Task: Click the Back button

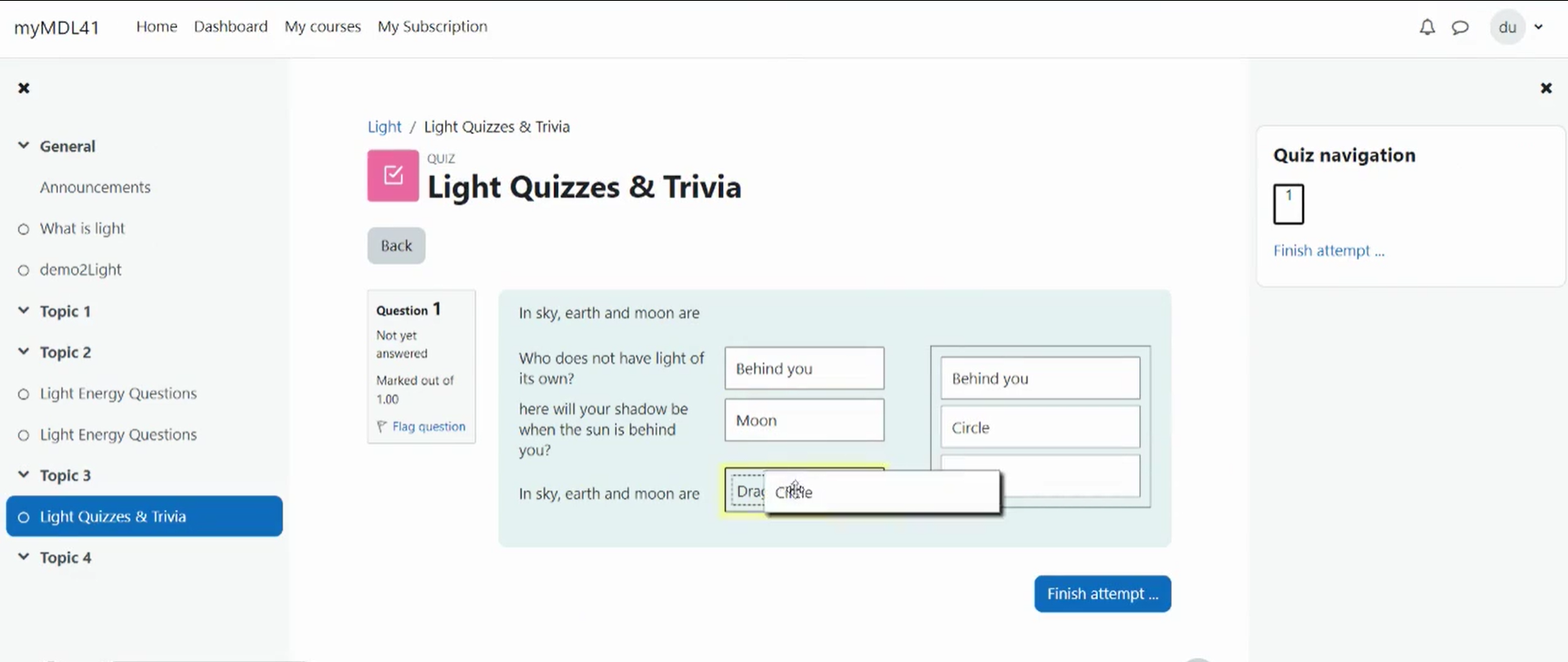Action: (x=396, y=245)
